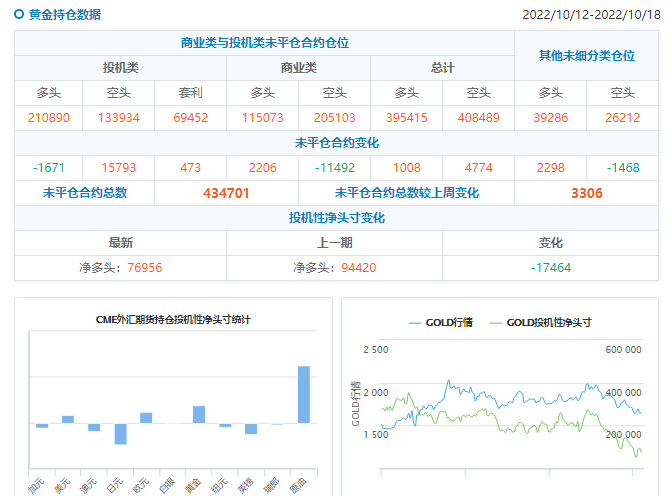The width and height of the screenshot is (672, 496).
Task: Click the open interest total value 434701
Action: tap(225, 193)
